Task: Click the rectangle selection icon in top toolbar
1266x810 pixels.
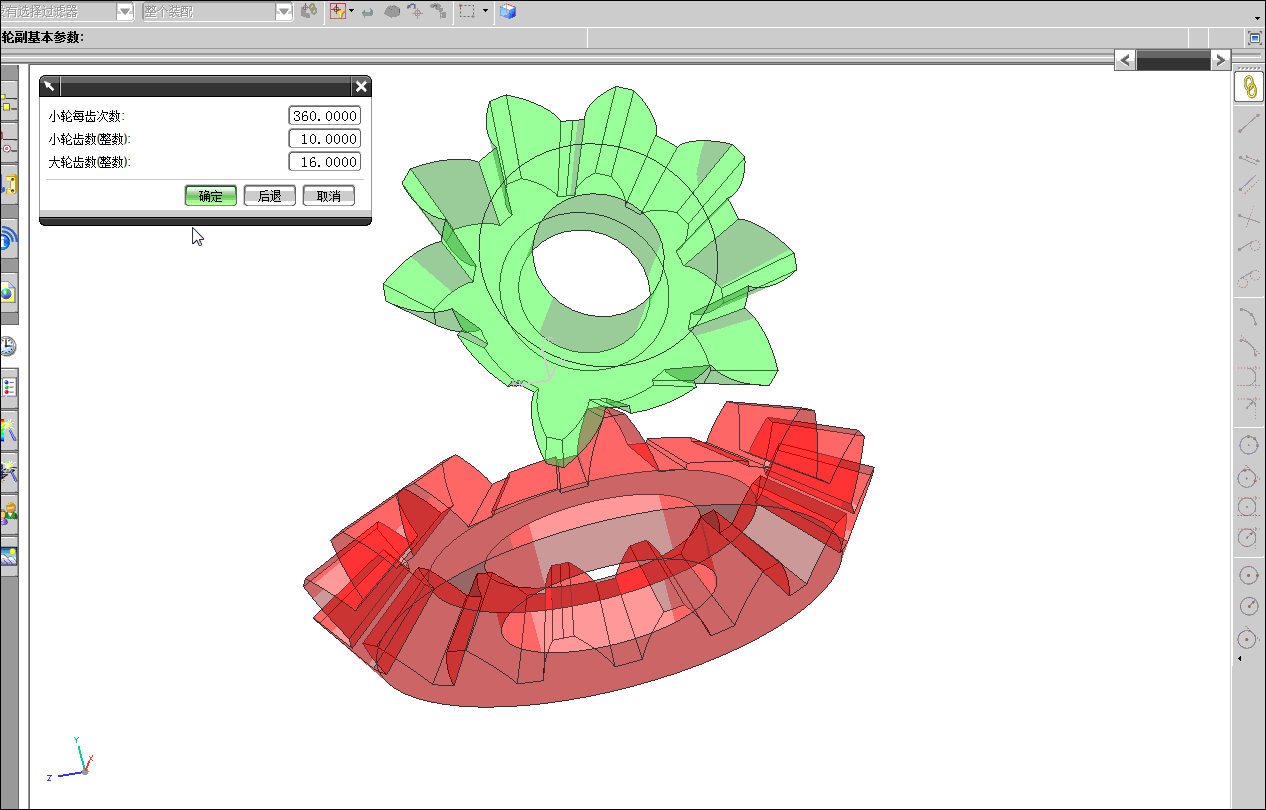Action: pyautogui.click(x=467, y=11)
